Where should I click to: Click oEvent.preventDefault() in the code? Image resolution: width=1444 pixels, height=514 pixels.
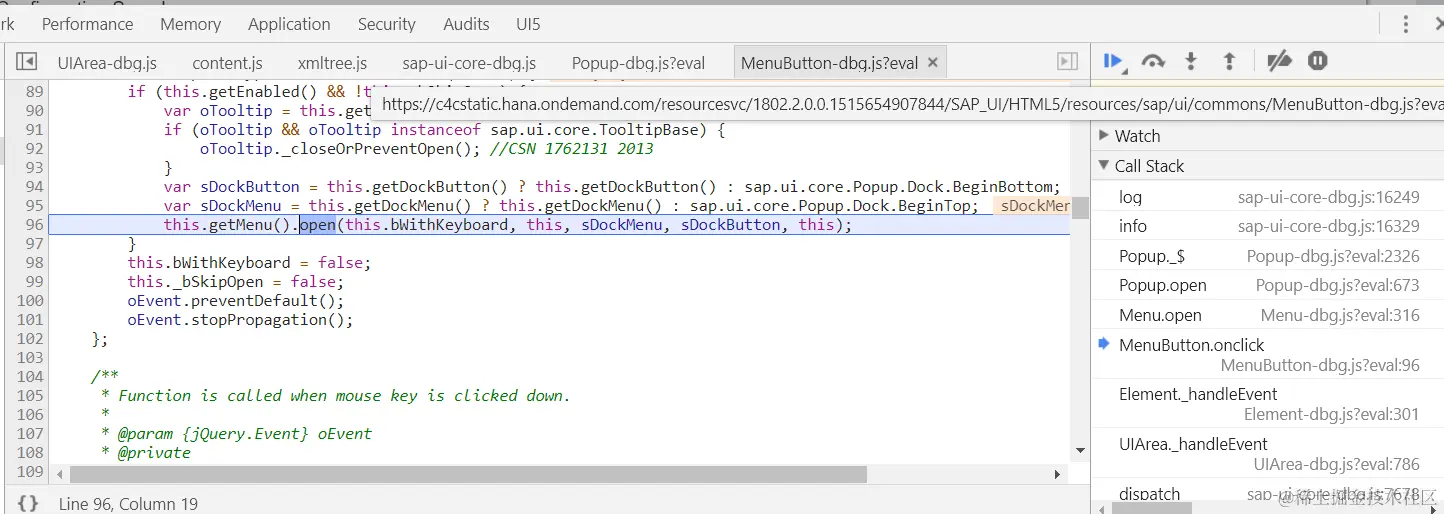[235, 301]
